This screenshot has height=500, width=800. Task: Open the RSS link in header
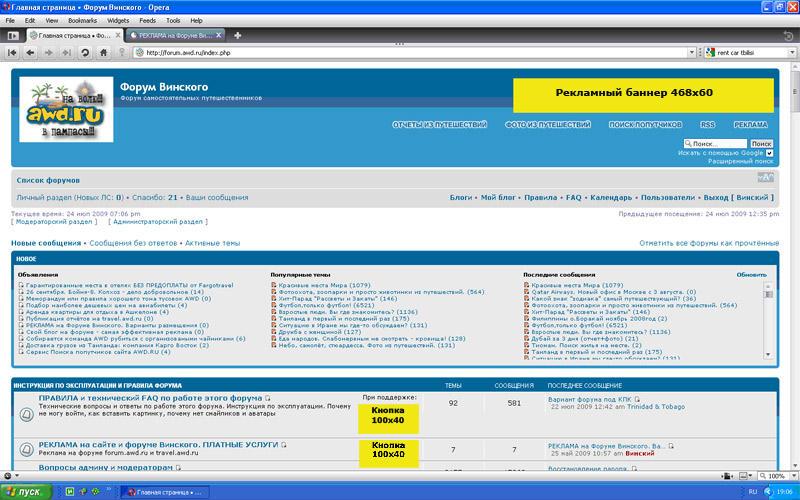[x=708, y=124]
